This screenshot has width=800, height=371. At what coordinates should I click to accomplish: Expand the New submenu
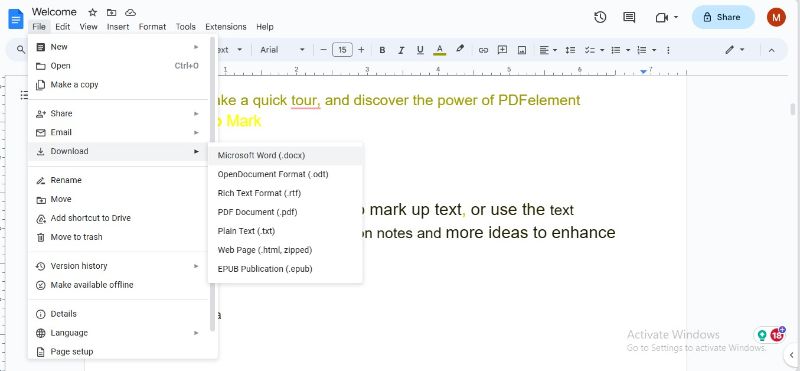click(118, 47)
